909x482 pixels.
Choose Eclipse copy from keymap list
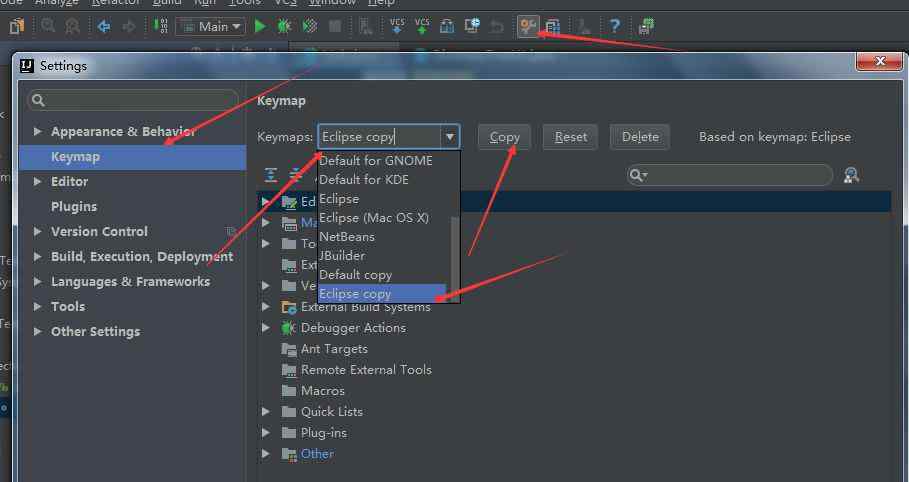383,293
